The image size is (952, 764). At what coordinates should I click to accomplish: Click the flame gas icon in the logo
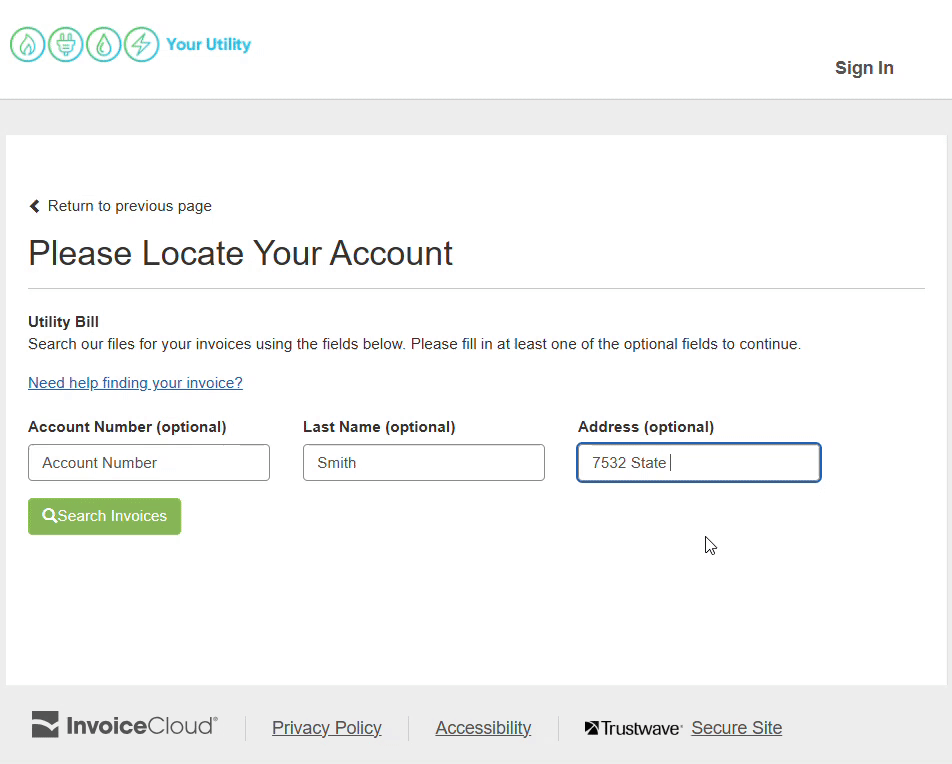[27, 45]
